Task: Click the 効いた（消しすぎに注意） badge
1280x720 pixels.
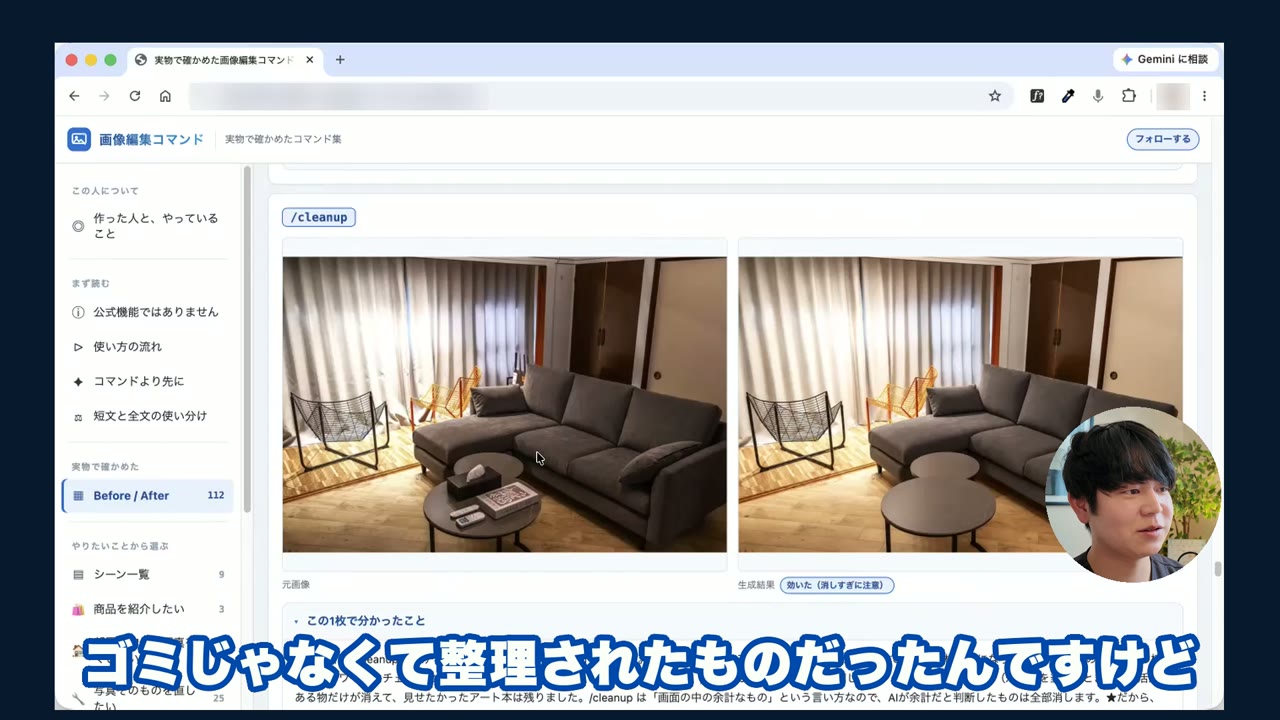Action: pos(837,585)
